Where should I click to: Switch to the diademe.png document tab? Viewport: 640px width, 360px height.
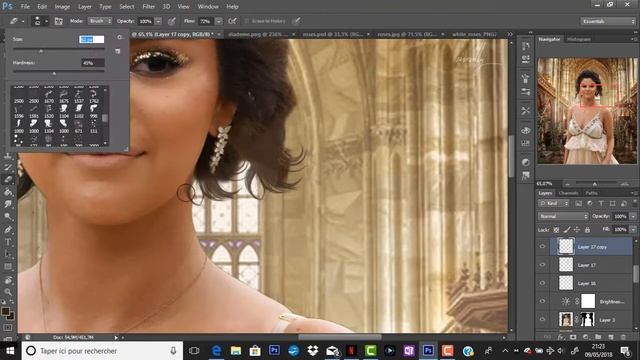258,35
